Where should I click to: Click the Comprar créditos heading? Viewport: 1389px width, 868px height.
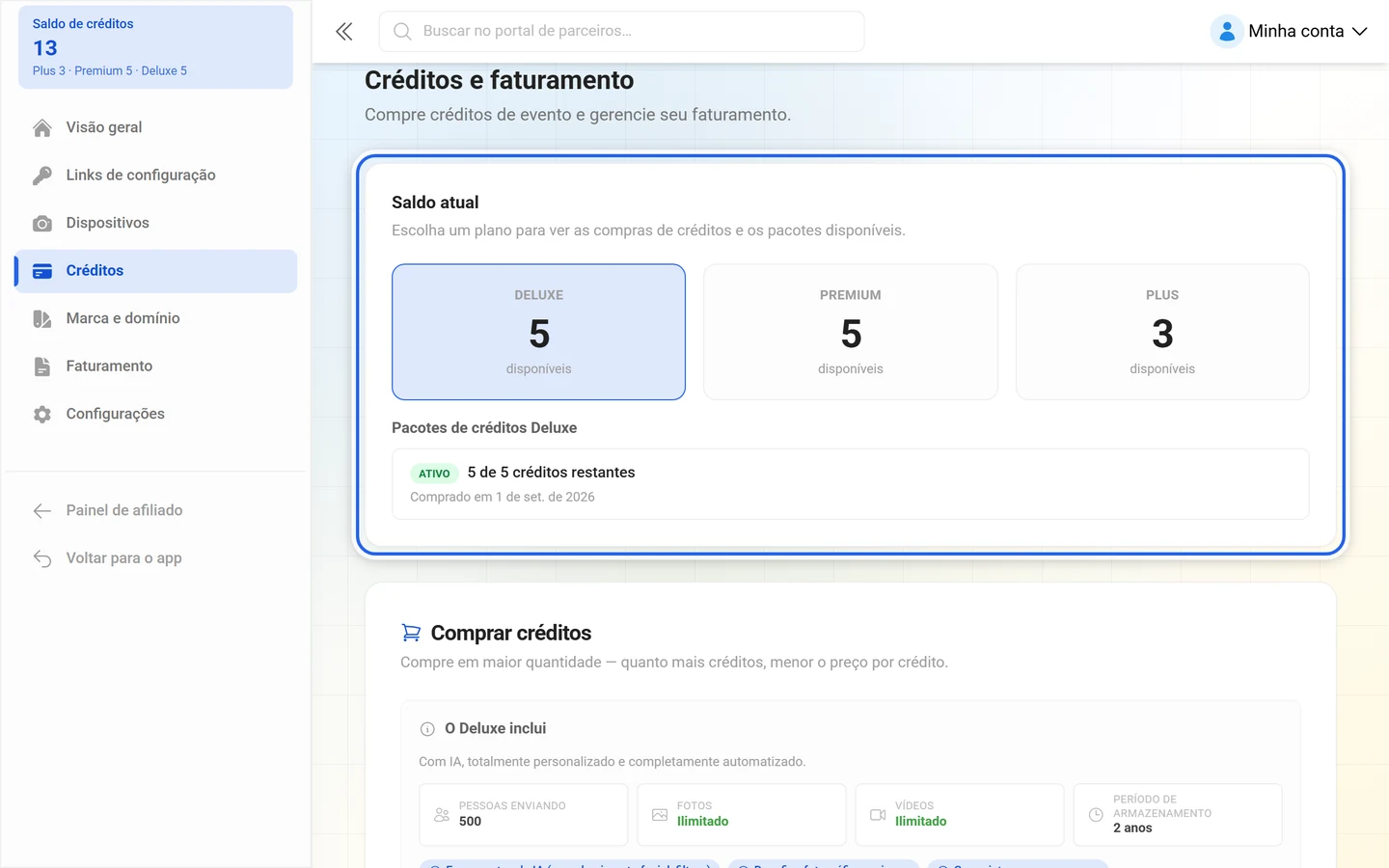pyautogui.click(x=511, y=633)
